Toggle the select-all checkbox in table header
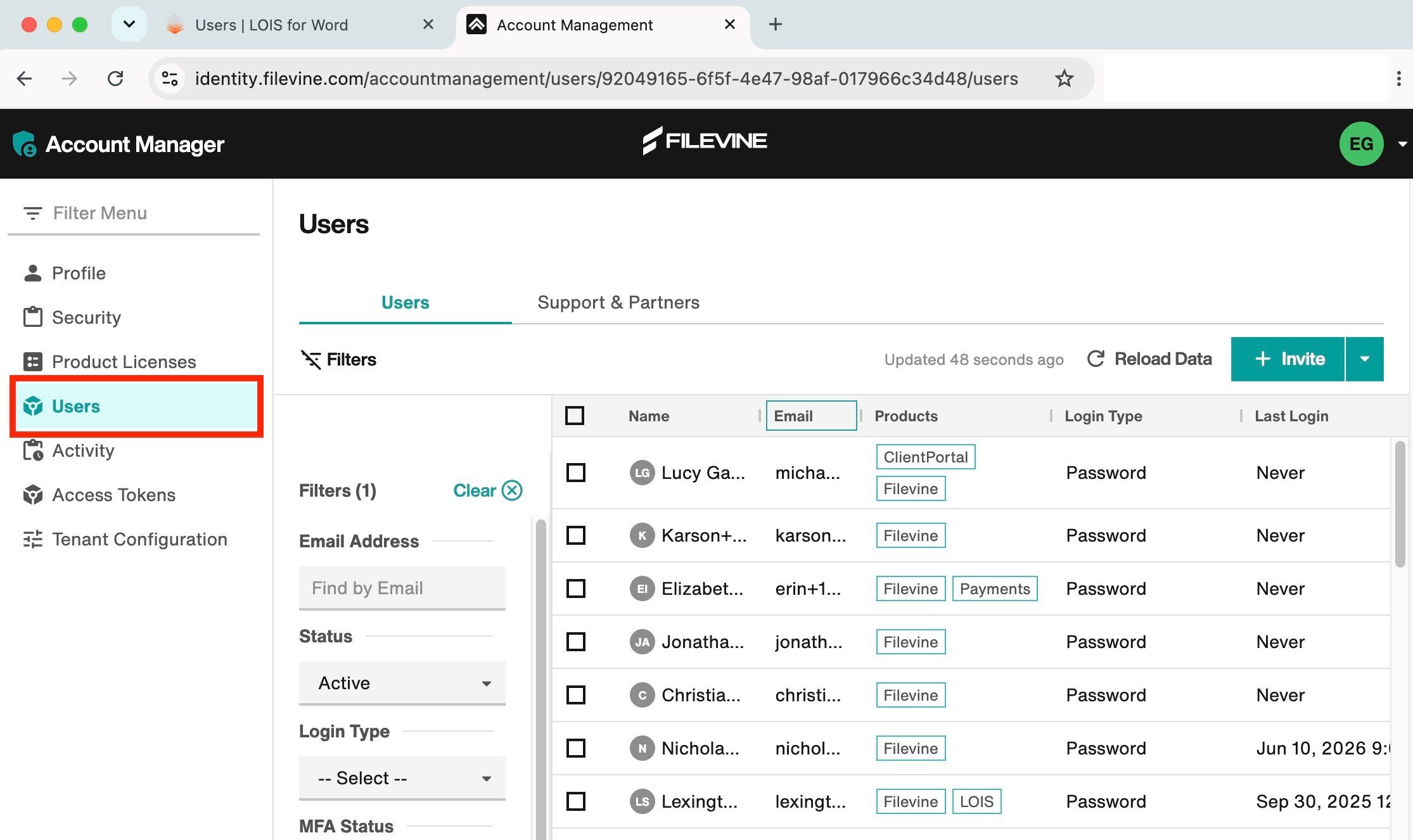This screenshot has width=1413, height=840. [x=575, y=416]
